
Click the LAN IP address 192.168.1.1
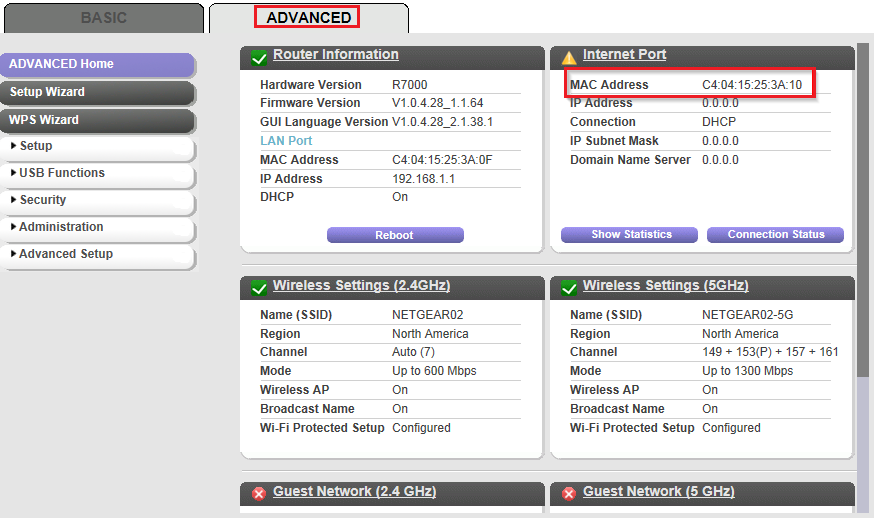423,179
